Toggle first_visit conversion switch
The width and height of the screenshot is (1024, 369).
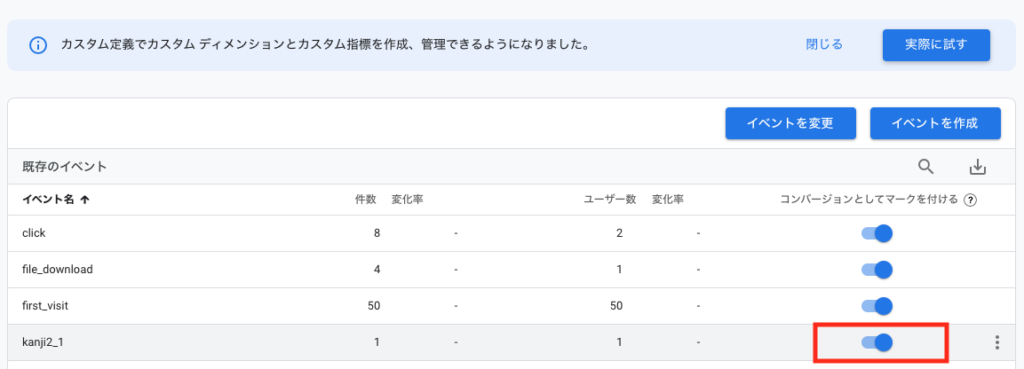pyautogui.click(x=877, y=306)
